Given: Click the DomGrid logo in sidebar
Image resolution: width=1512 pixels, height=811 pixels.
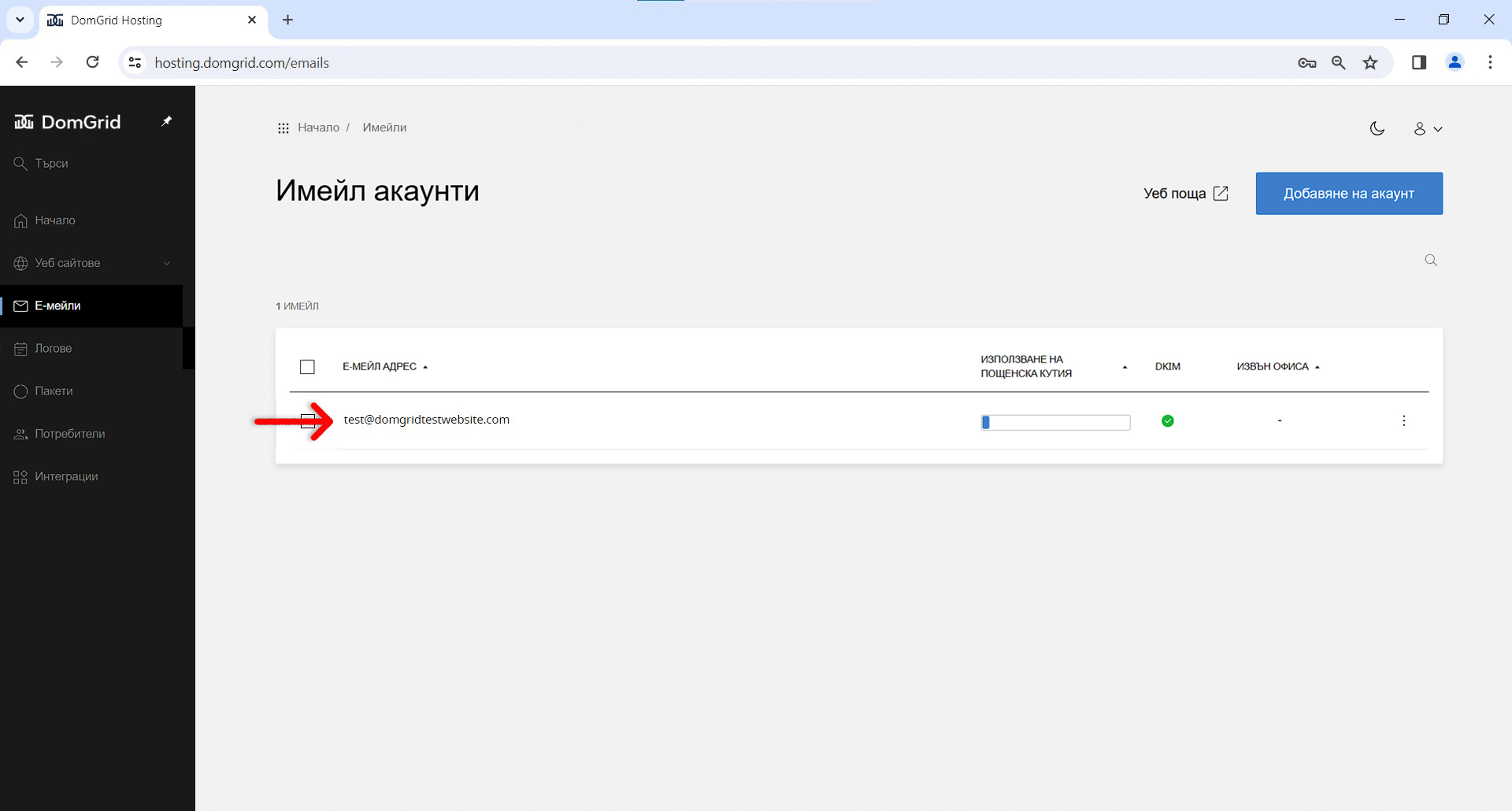Looking at the screenshot, I should click(x=68, y=122).
